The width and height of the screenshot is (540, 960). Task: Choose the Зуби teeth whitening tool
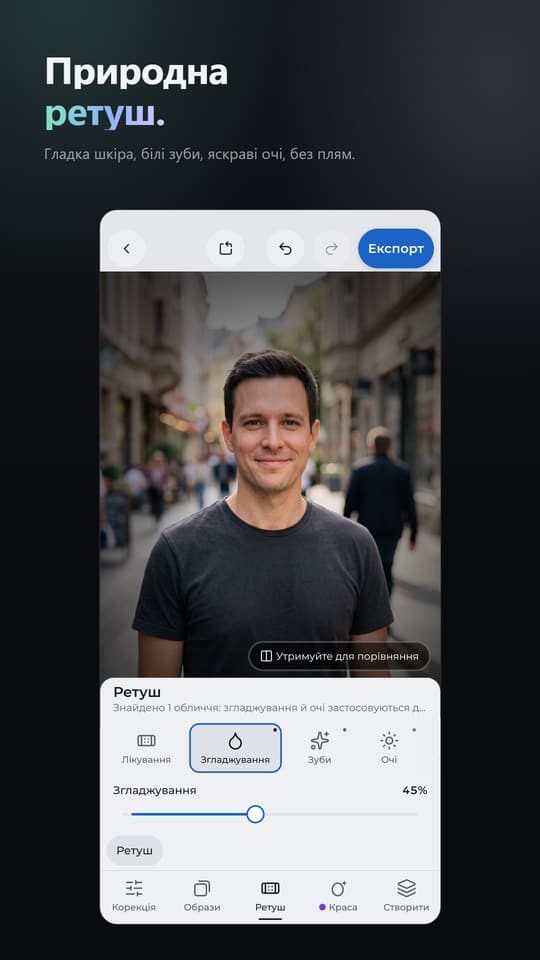320,748
